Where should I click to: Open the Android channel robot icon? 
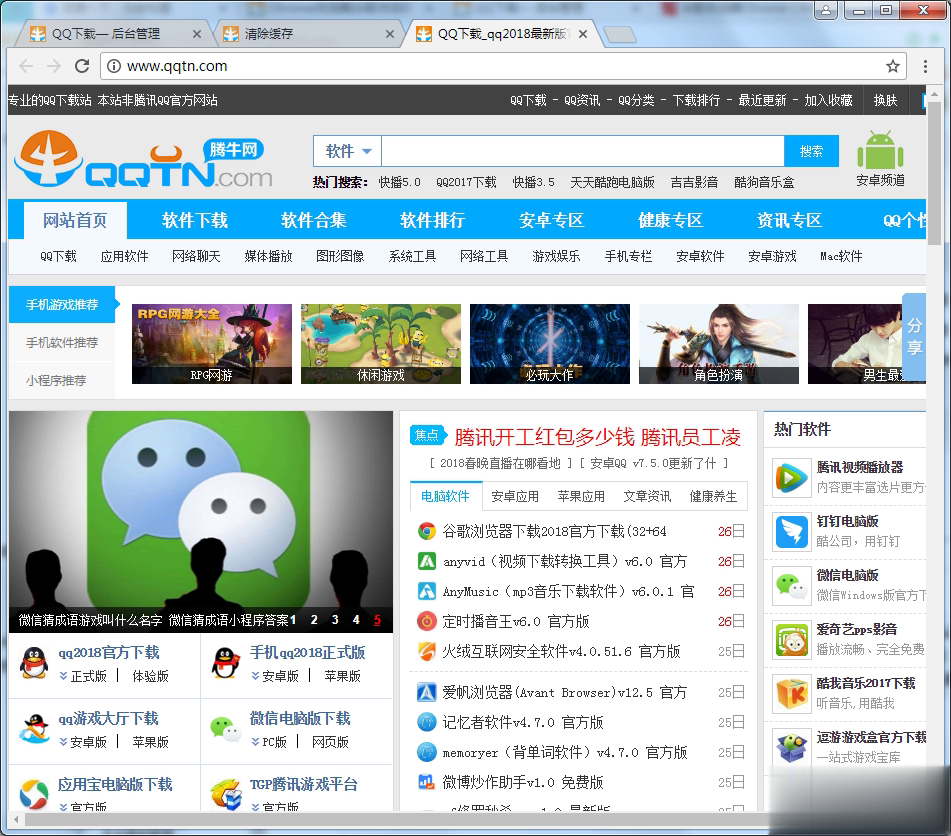[x=880, y=150]
